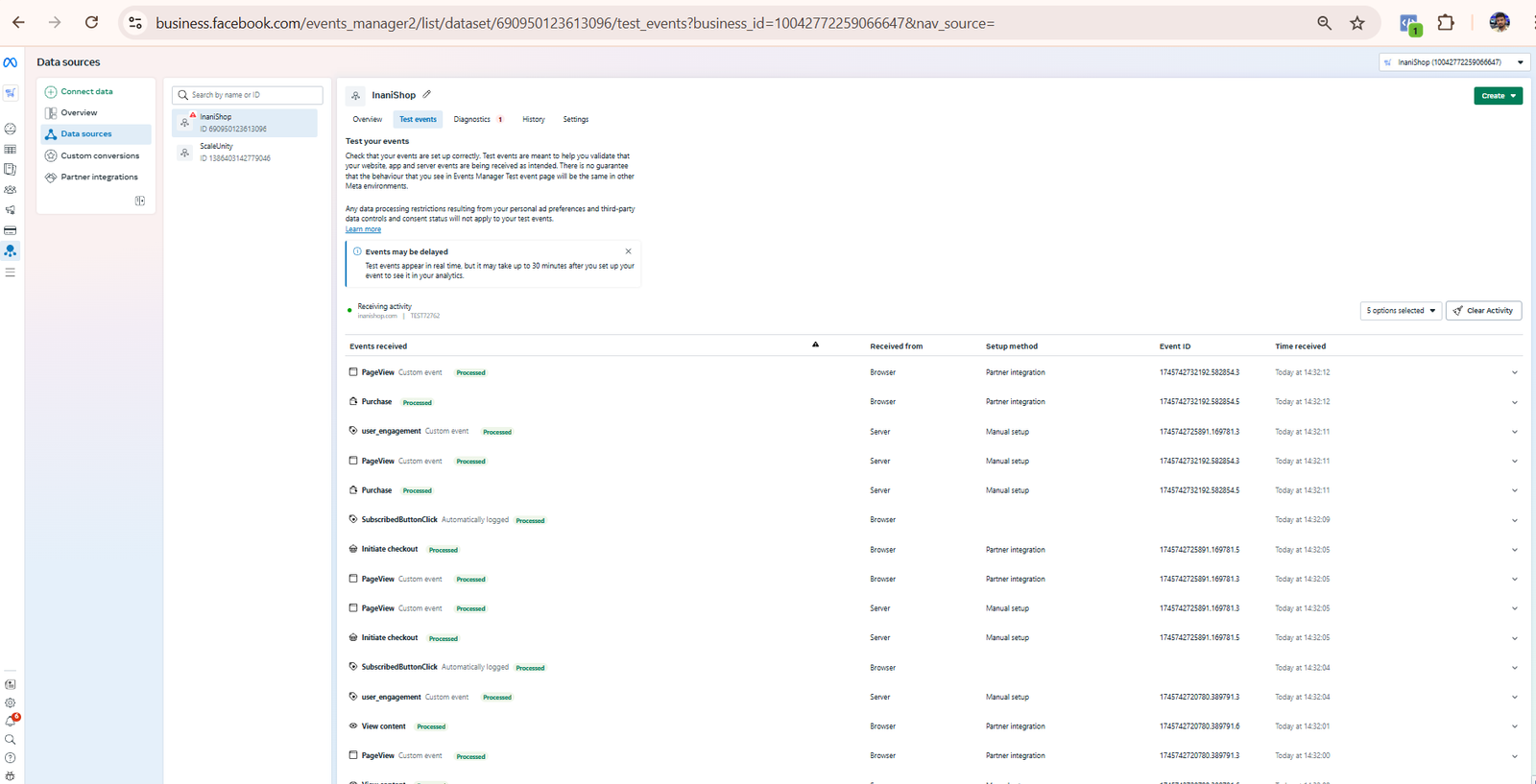Open the History tab
1536x784 pixels.
[534, 120]
